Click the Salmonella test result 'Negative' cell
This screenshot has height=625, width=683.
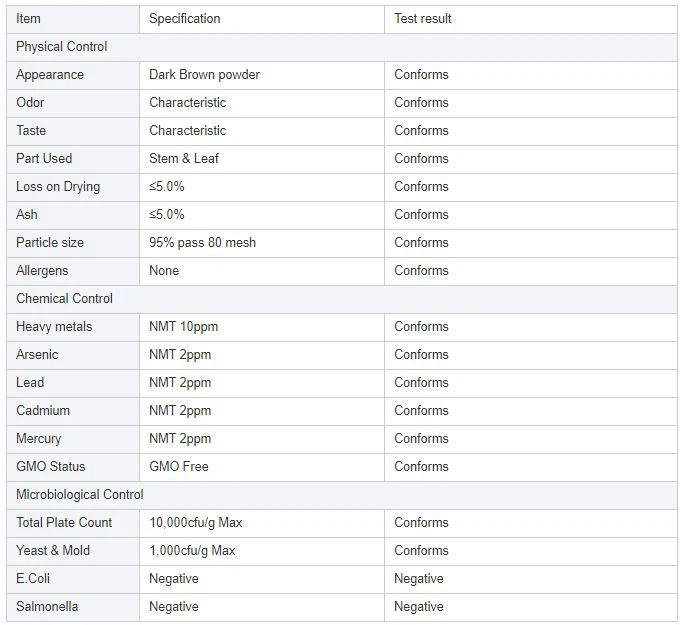pyautogui.click(x=419, y=606)
